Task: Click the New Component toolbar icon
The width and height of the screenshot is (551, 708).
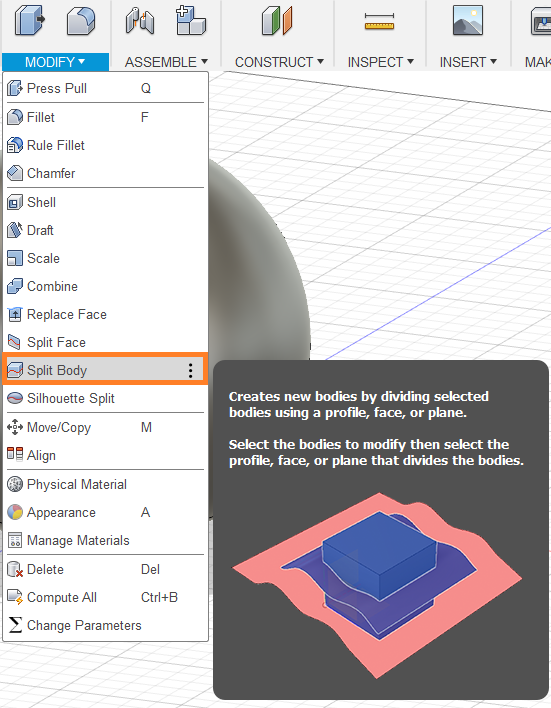Action: pyautogui.click(x=191, y=20)
